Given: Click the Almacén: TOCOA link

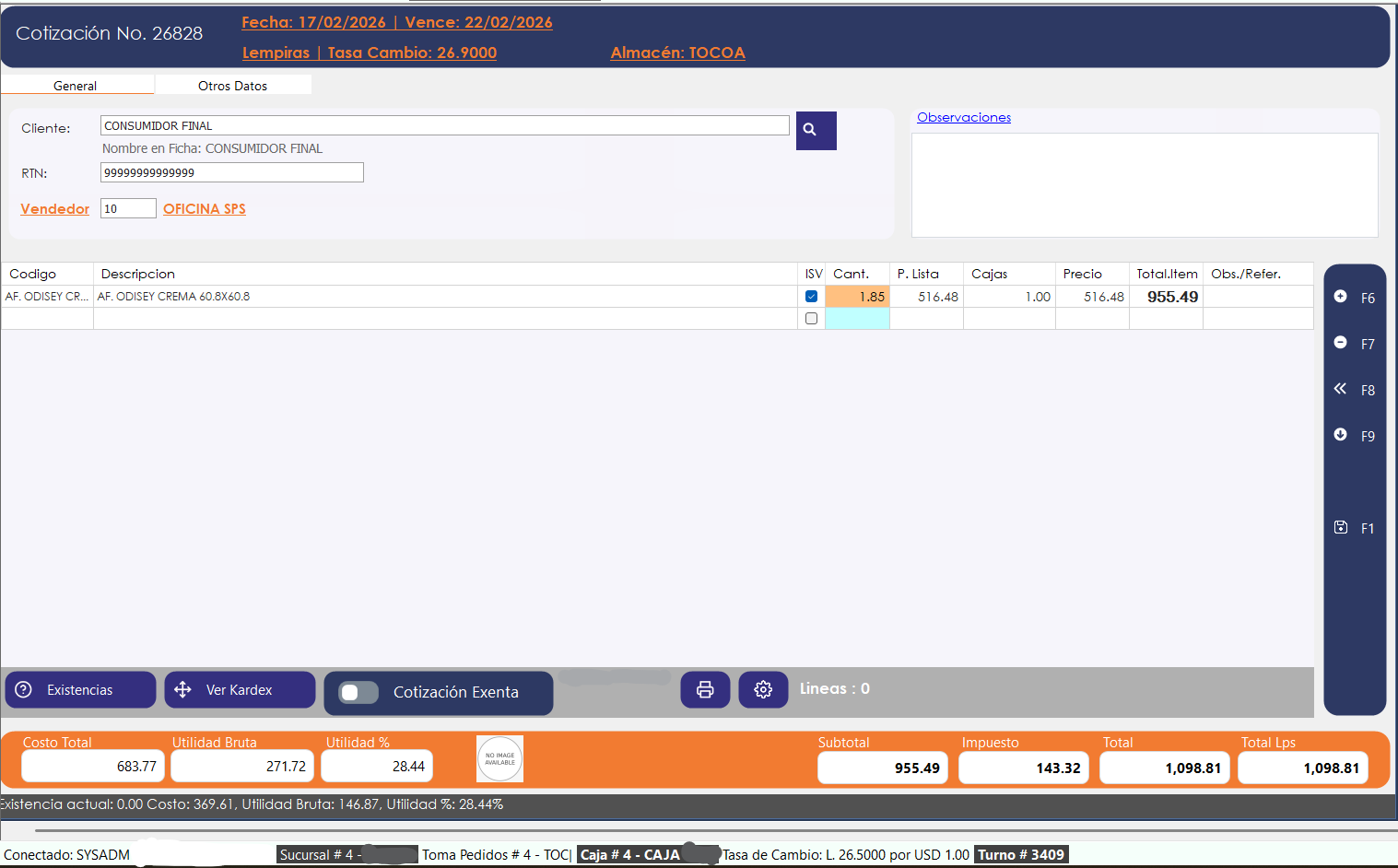Looking at the screenshot, I should click(x=678, y=53).
